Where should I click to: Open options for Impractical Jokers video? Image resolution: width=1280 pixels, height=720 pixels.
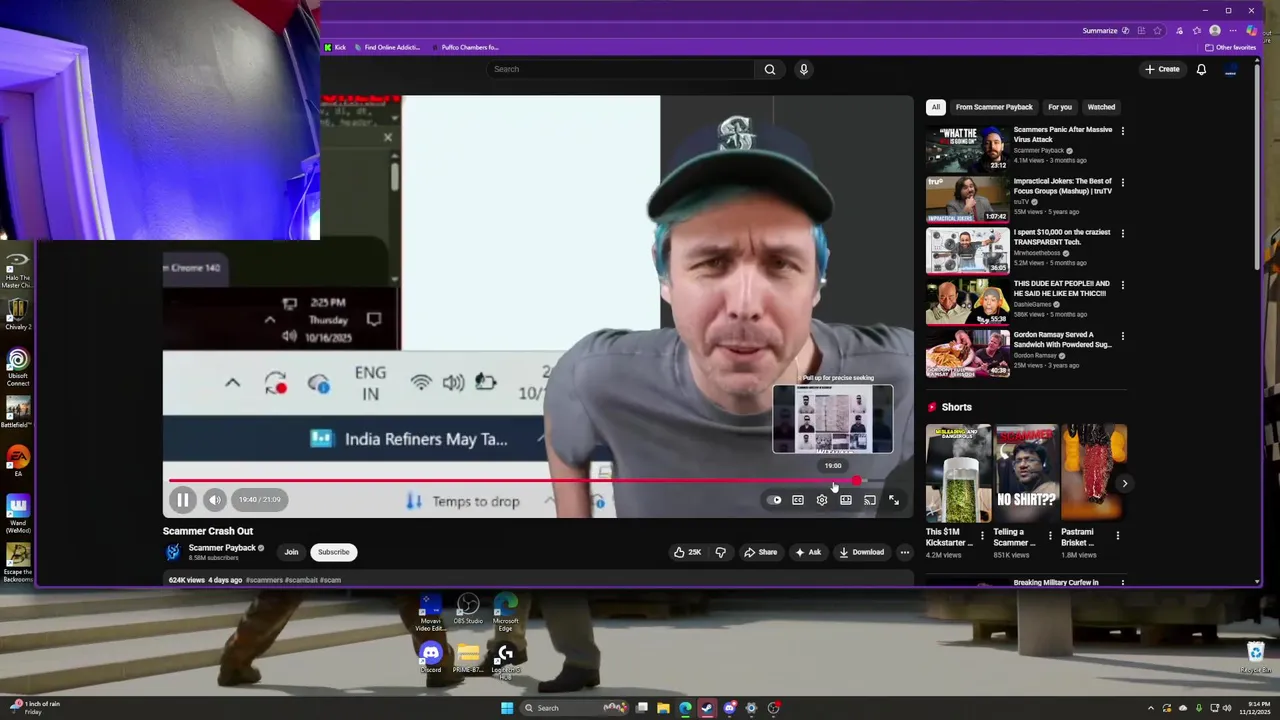pyautogui.click(x=1122, y=183)
